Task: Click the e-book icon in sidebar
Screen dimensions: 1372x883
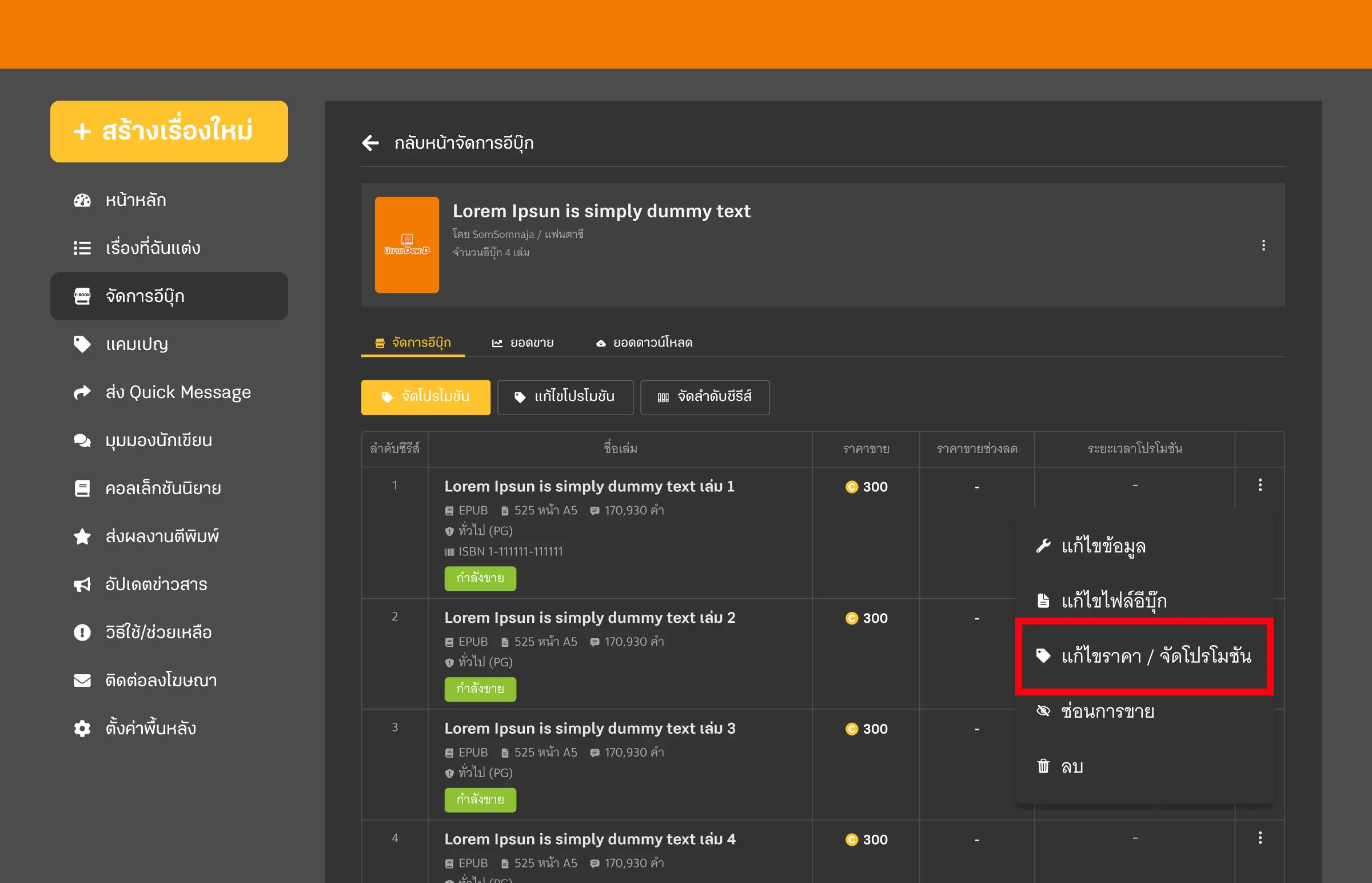Action: click(82, 296)
